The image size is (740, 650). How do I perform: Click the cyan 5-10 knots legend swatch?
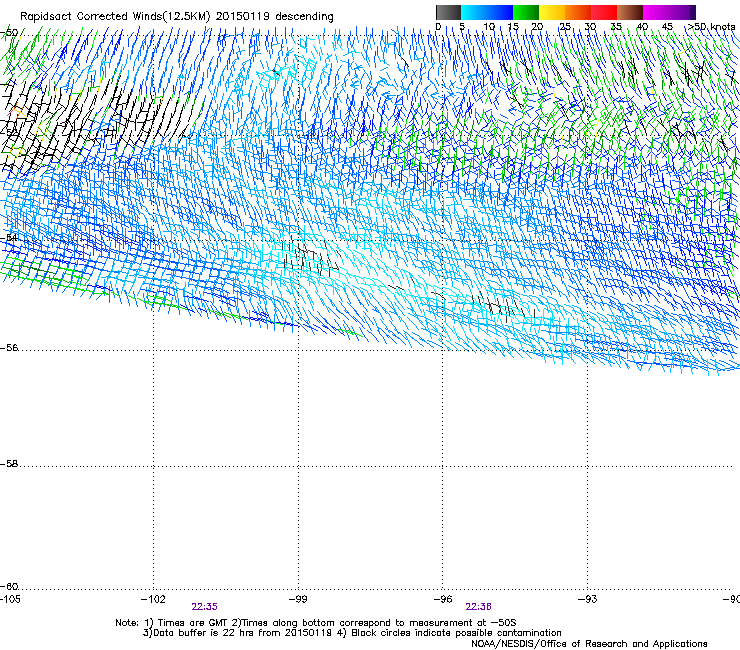click(474, 12)
